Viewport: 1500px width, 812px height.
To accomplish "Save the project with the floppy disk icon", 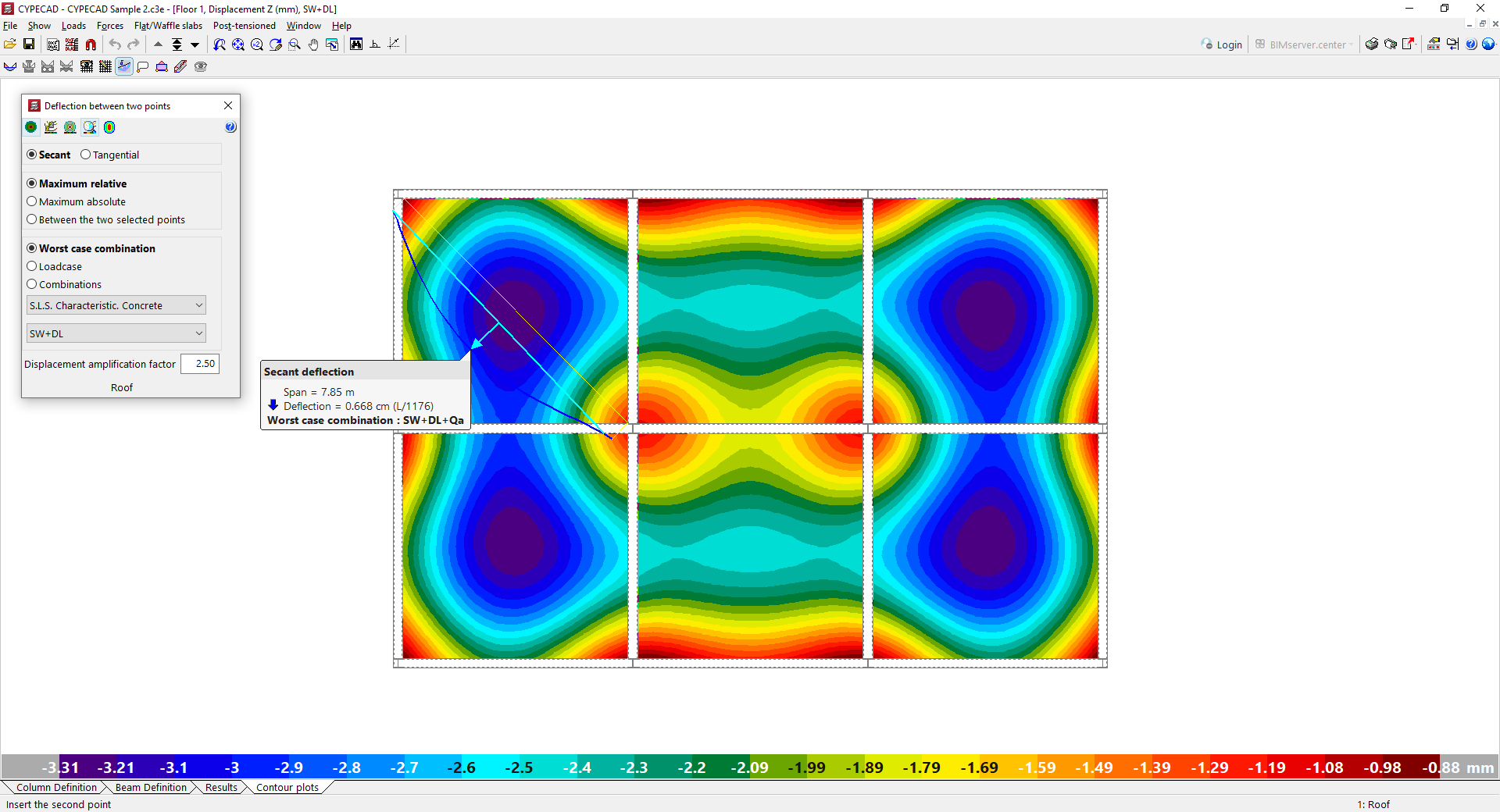I will 29,45.
